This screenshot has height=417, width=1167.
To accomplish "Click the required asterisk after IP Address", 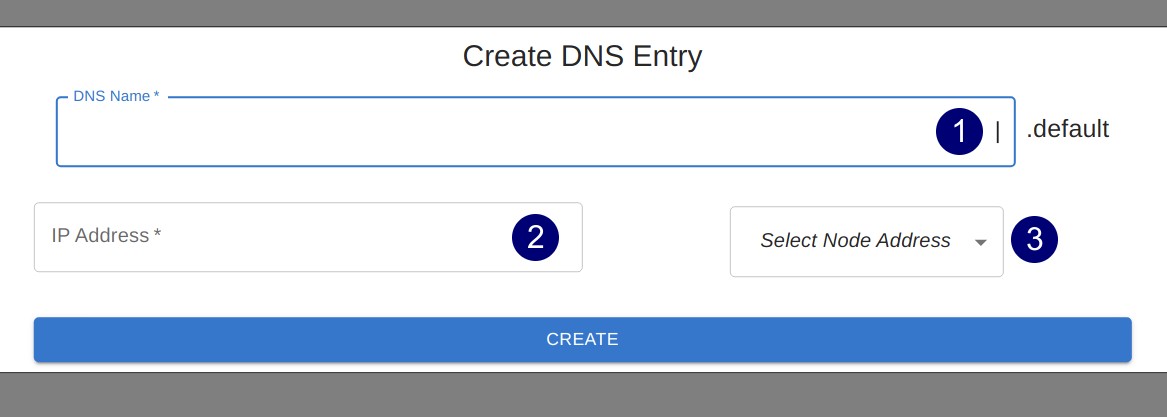I will (x=158, y=235).
